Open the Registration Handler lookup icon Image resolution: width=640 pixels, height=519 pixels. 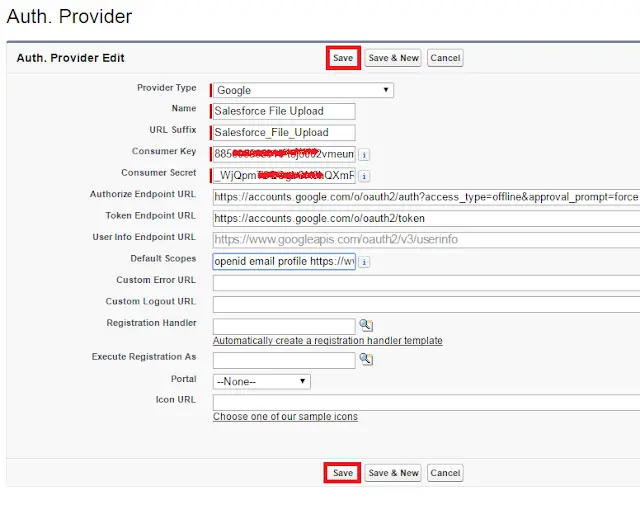(x=366, y=325)
